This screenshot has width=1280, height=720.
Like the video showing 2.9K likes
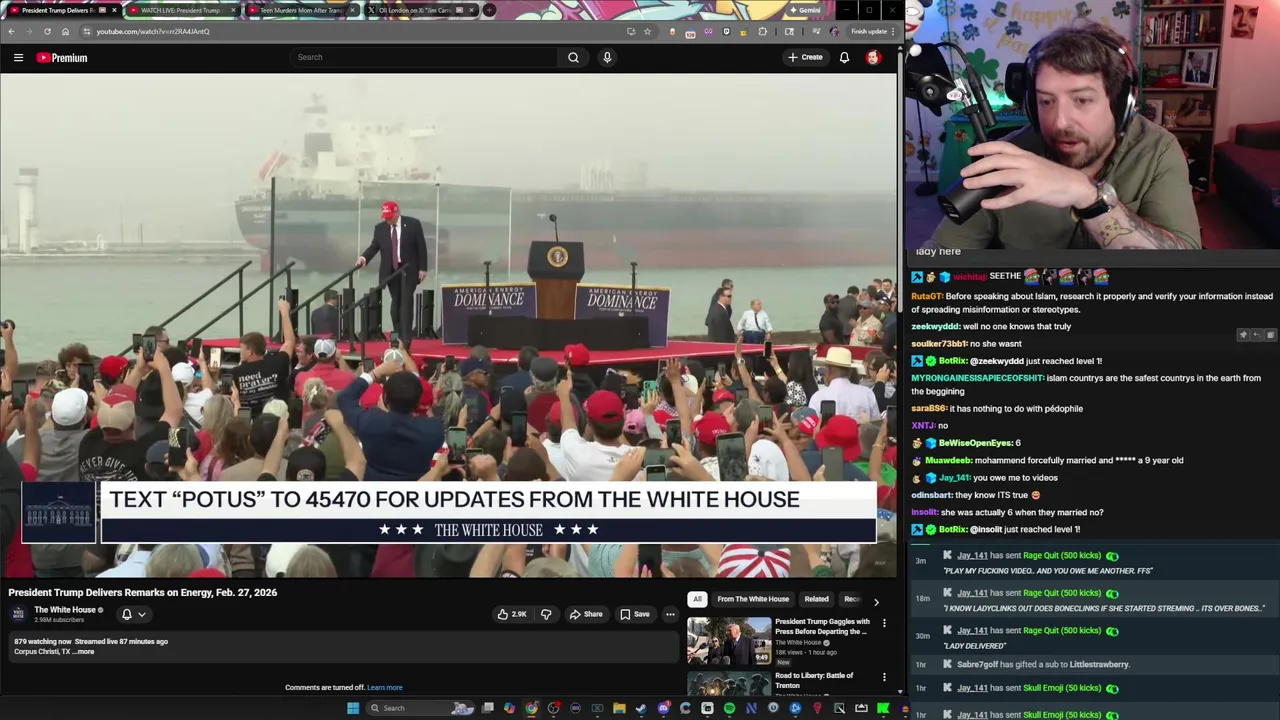(512, 614)
